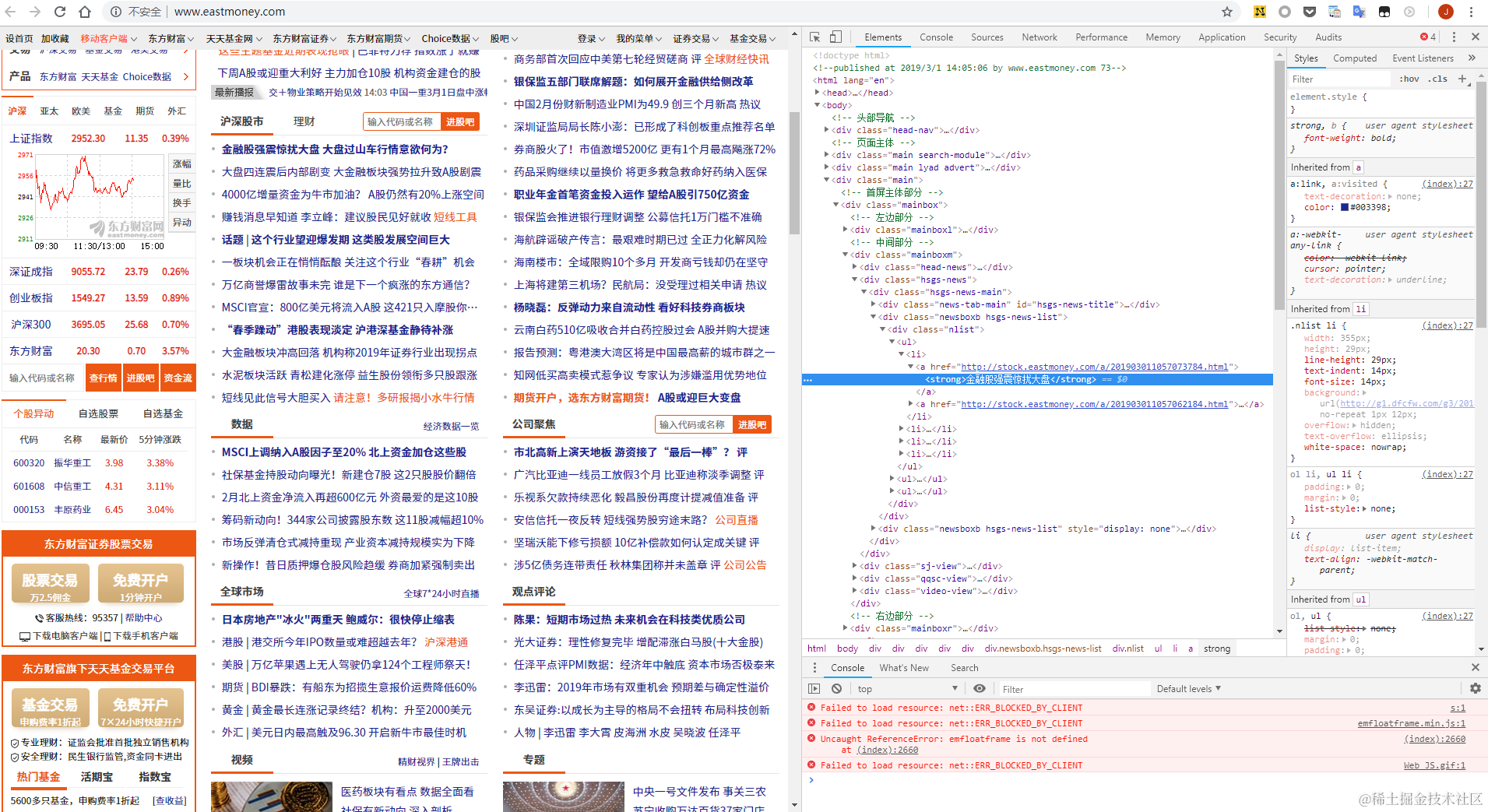Toggle the :hov element state panel
The width and height of the screenshot is (1488, 812).
(1409, 79)
